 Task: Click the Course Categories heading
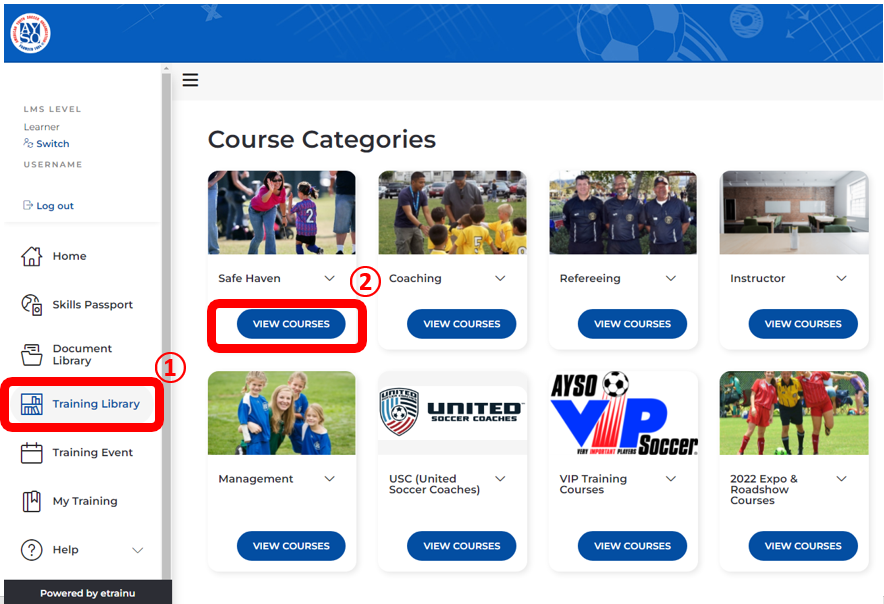[322, 139]
